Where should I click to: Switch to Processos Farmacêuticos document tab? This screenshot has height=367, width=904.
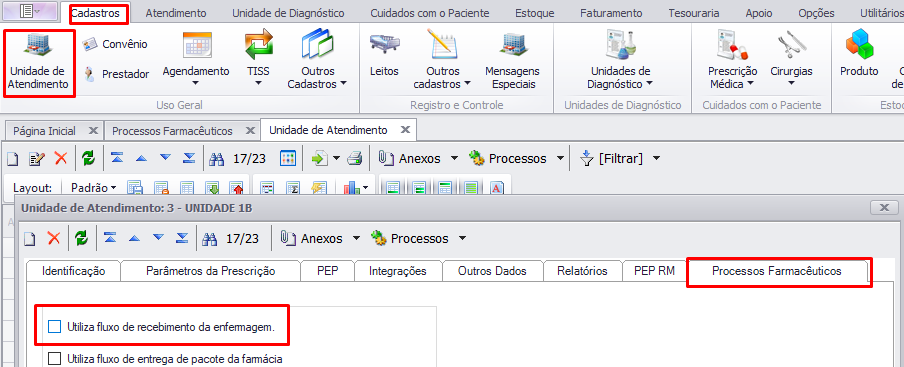172,131
